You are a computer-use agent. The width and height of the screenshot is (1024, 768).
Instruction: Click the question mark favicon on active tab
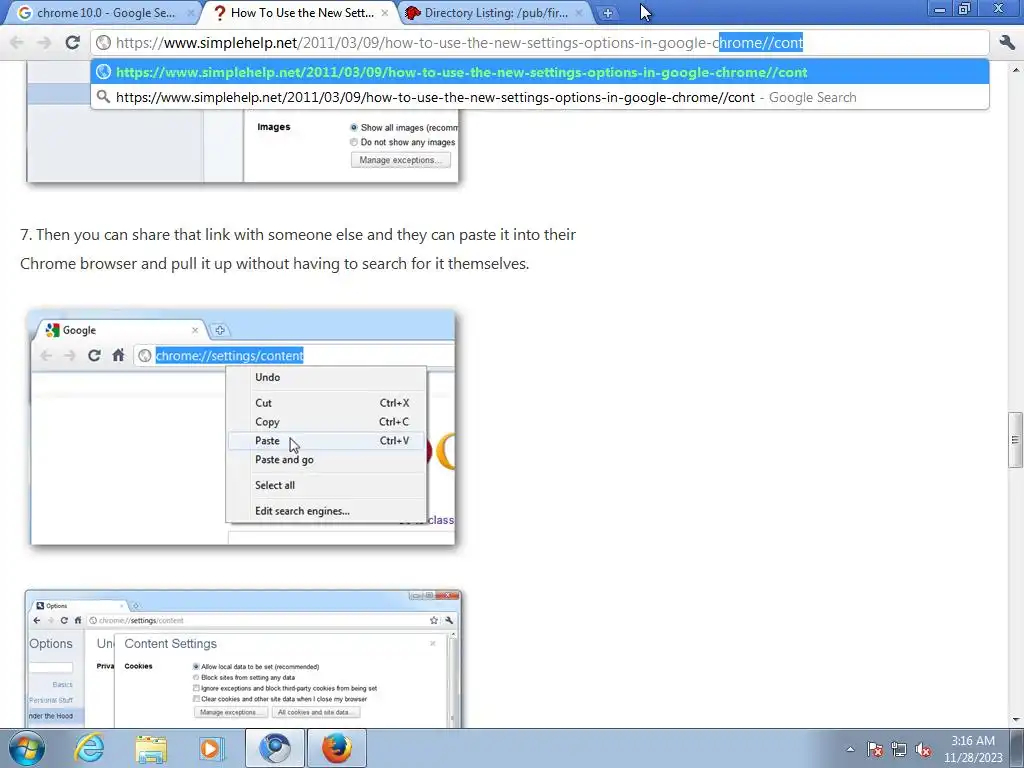point(220,13)
